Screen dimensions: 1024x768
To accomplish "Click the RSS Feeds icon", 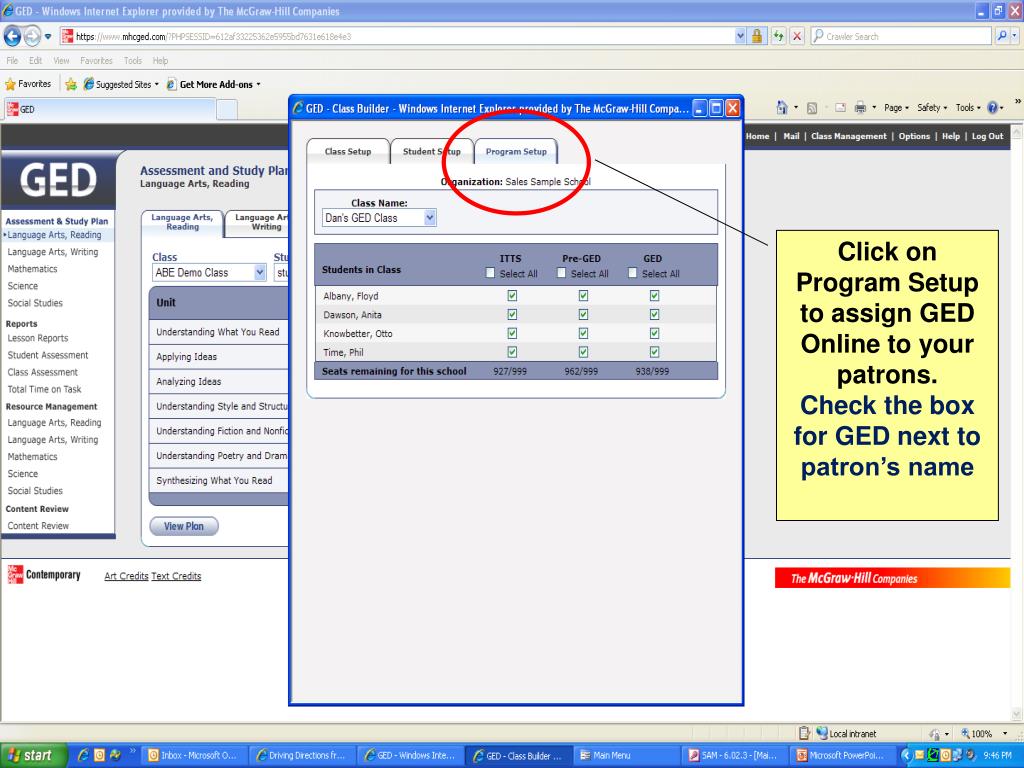I will (x=812, y=108).
